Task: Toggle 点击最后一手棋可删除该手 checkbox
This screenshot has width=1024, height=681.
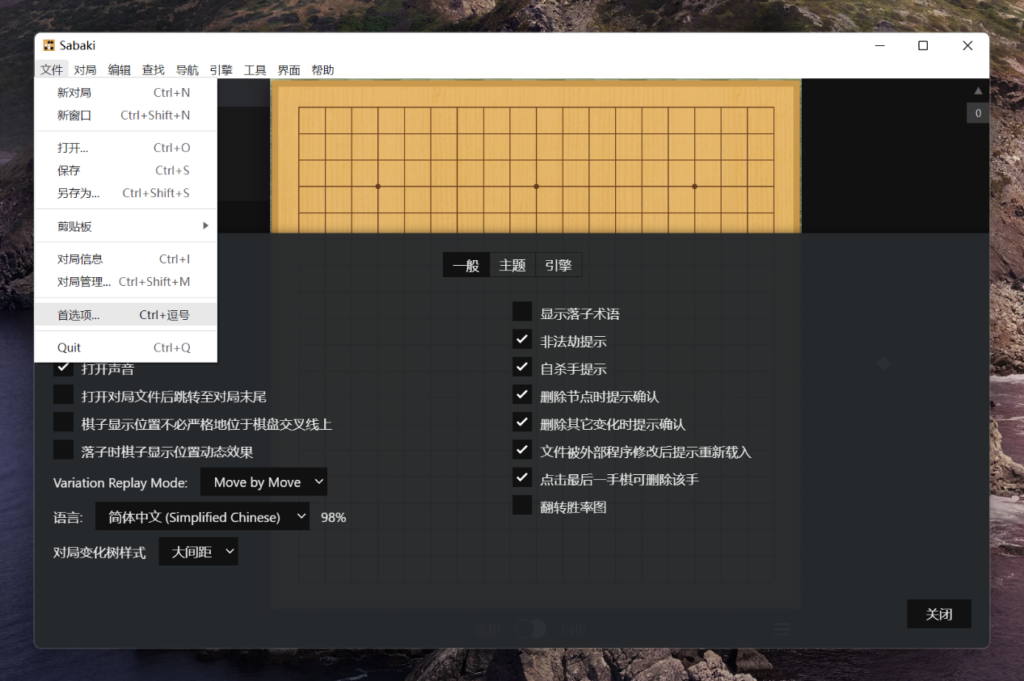Action: pyautogui.click(x=522, y=477)
